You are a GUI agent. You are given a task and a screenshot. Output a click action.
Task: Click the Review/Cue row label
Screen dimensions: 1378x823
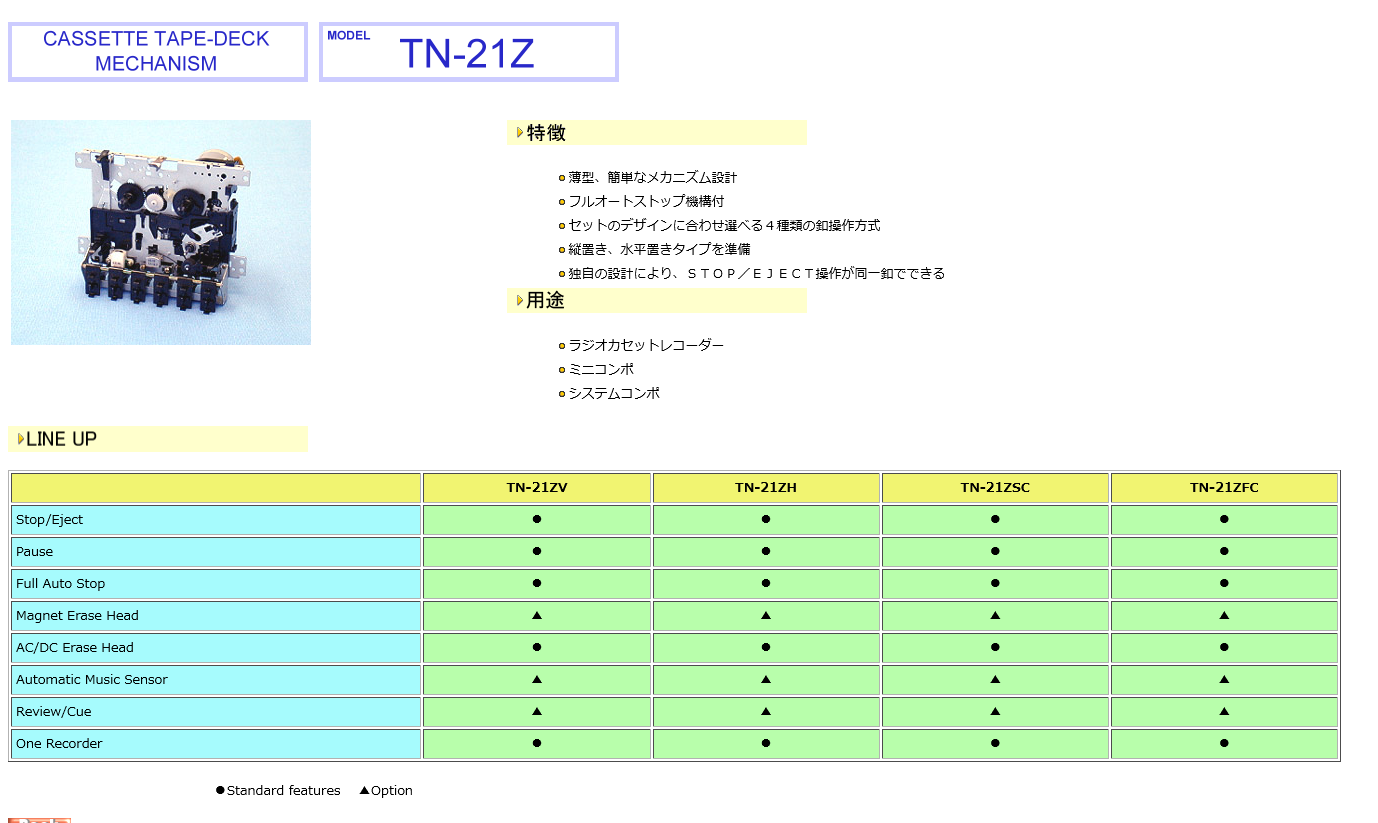216,712
